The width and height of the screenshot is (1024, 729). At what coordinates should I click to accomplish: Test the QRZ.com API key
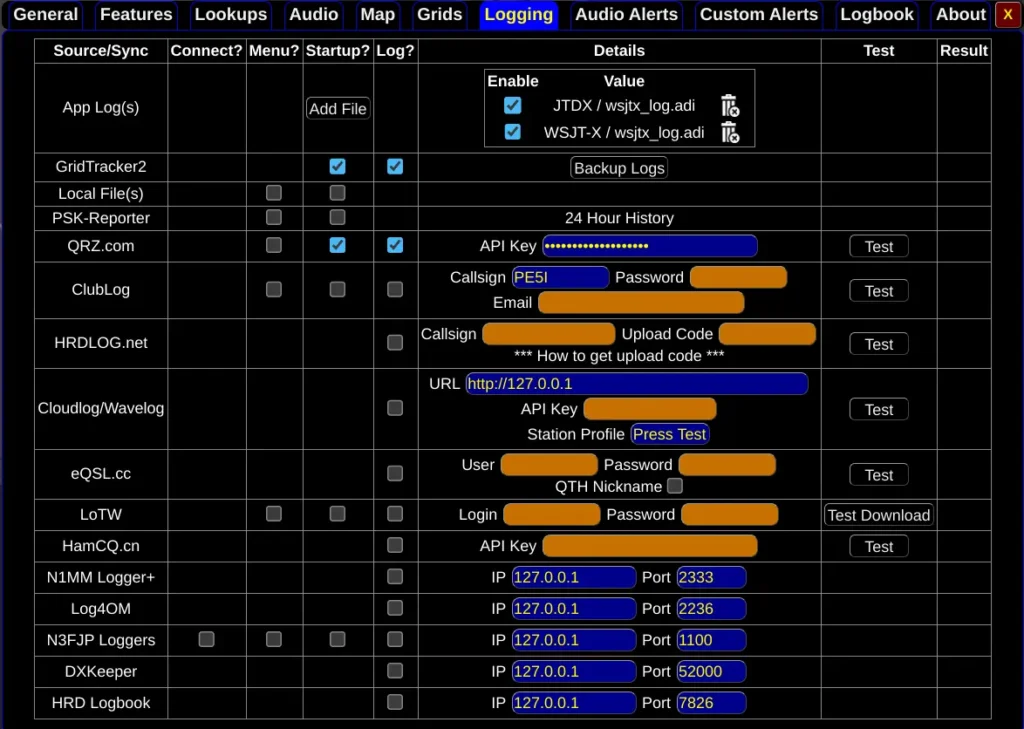coord(878,246)
